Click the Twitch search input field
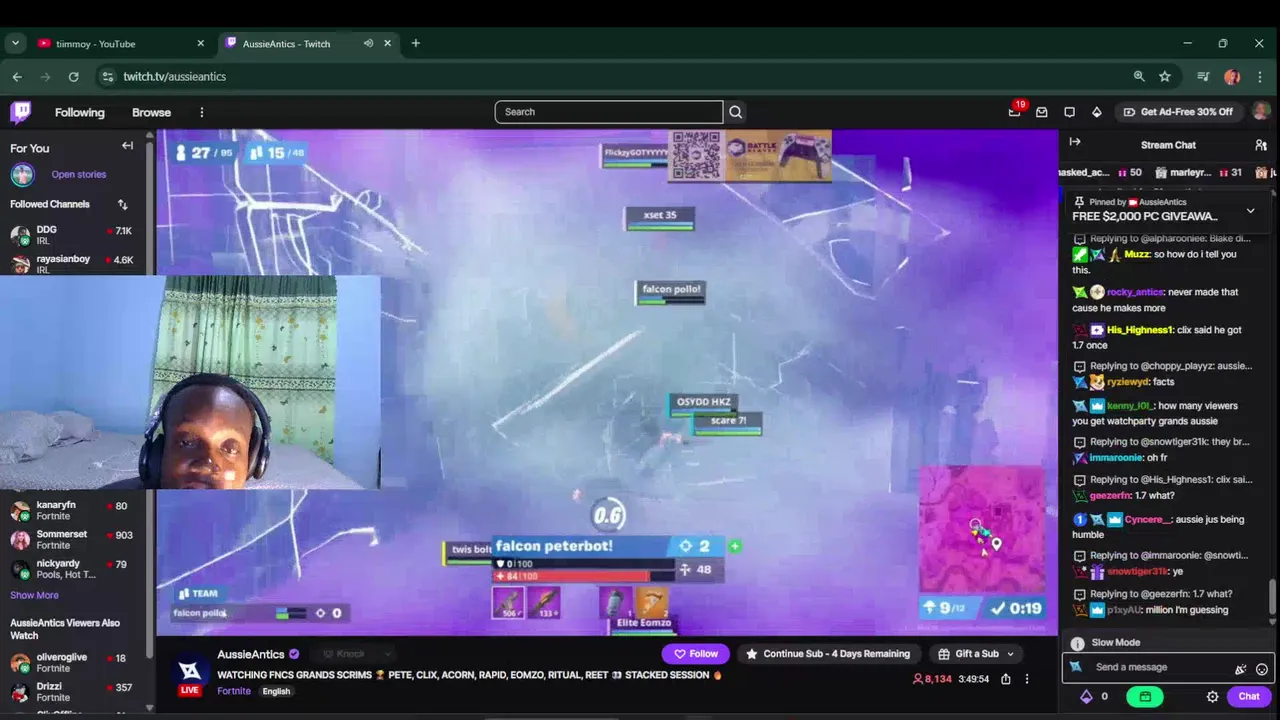The width and height of the screenshot is (1280, 720). [x=609, y=112]
